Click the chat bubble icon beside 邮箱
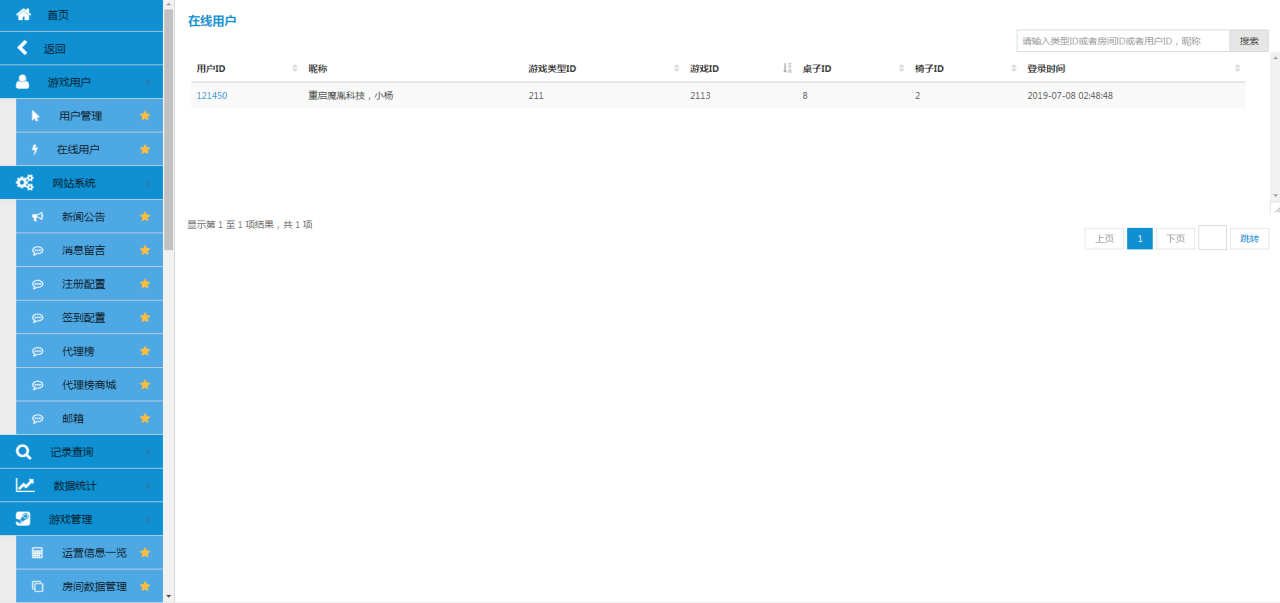1280x603 pixels. [x=38, y=417]
